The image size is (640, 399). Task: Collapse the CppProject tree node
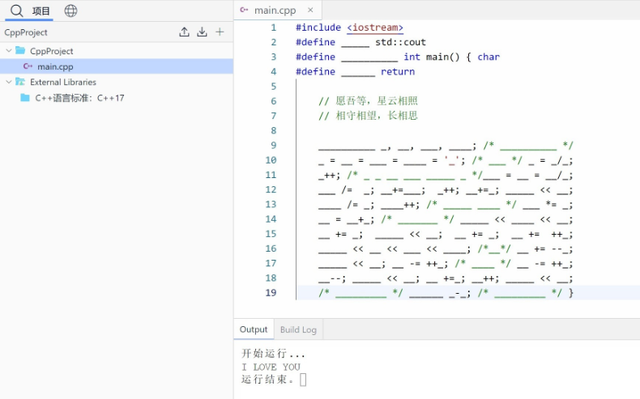(x=9, y=51)
